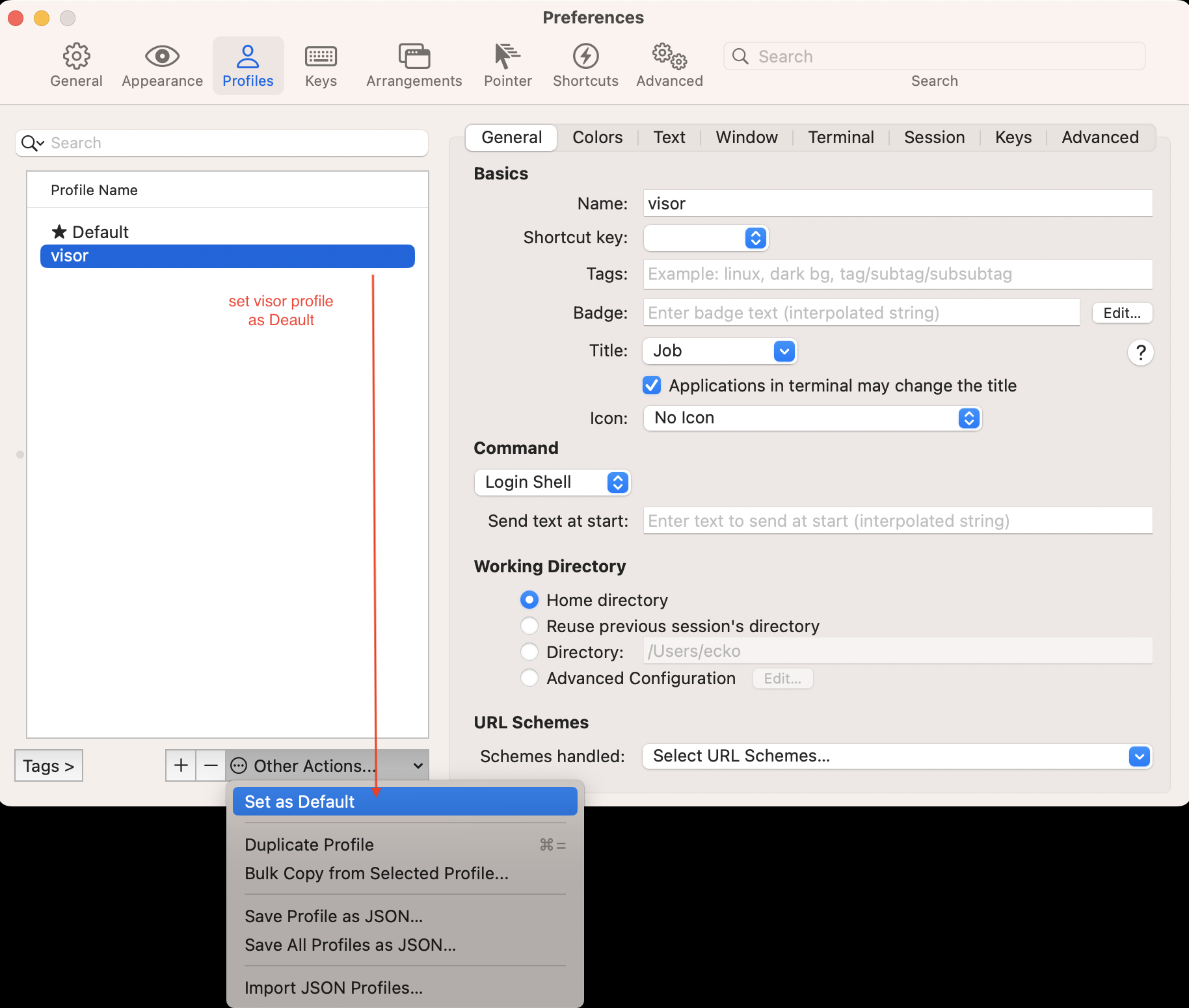Click the Tags input field
The height and width of the screenshot is (1008, 1189).
click(x=898, y=274)
